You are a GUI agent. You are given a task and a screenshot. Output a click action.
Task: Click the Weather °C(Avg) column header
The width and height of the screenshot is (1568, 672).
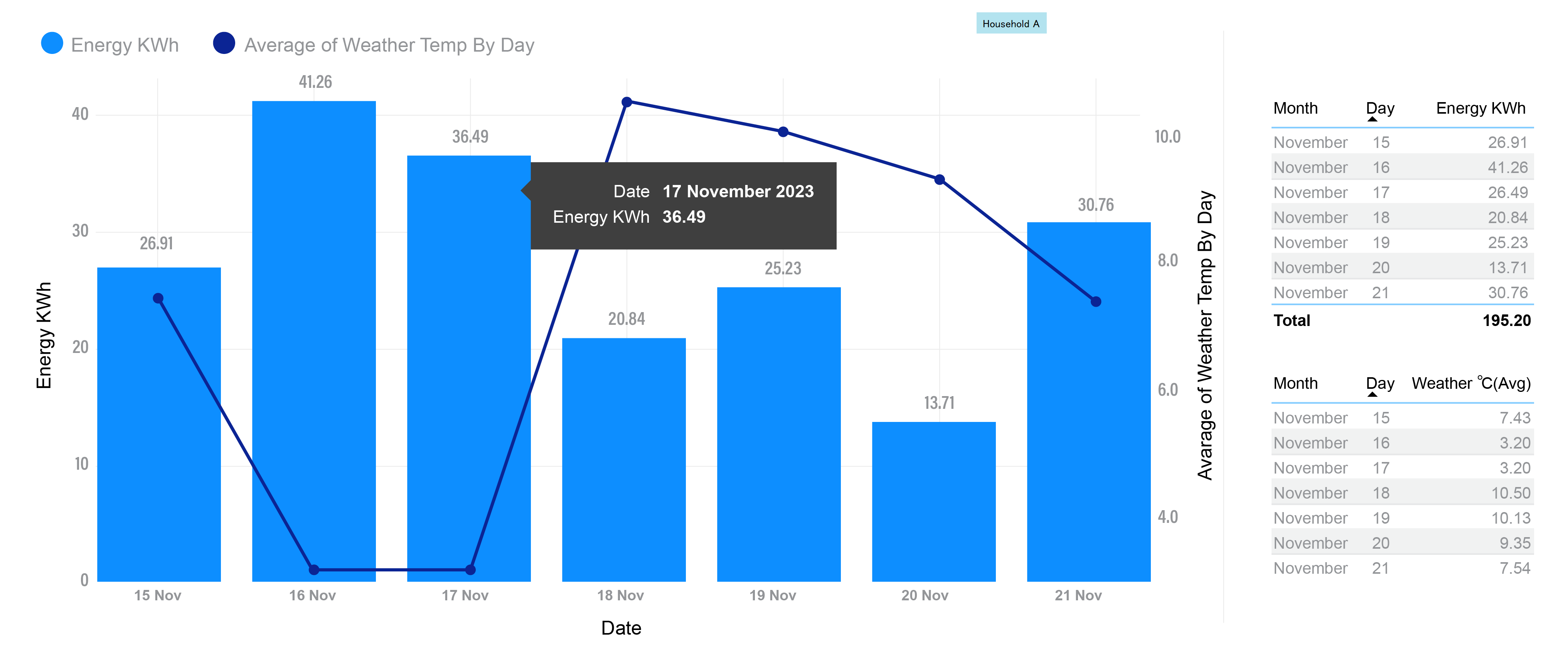1470,384
